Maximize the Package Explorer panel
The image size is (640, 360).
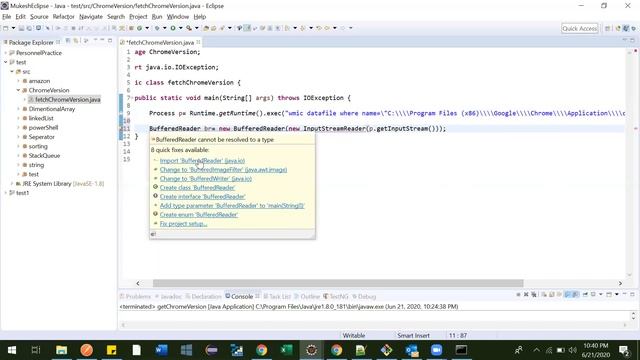110,40
